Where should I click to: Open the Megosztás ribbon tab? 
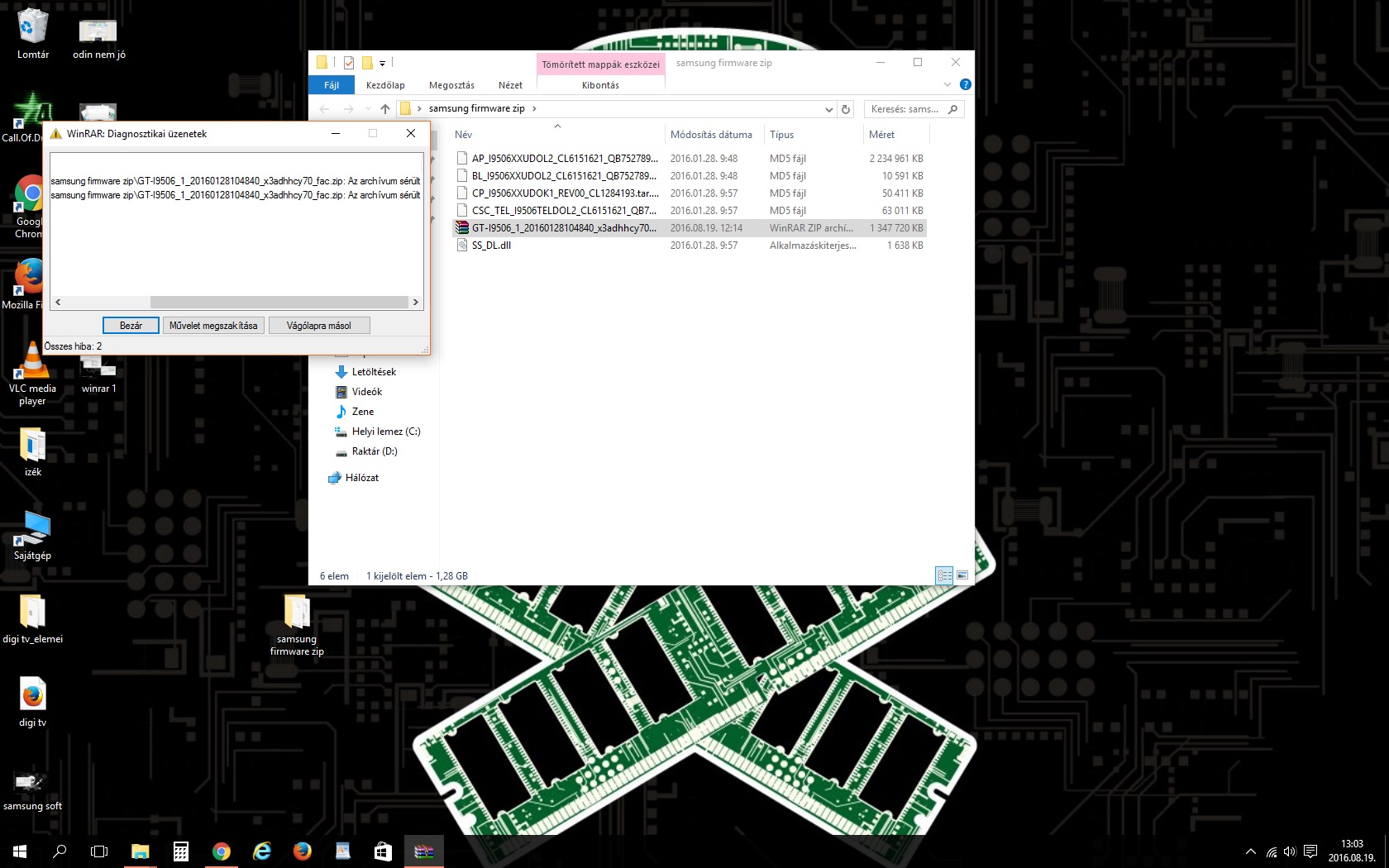pyautogui.click(x=451, y=85)
